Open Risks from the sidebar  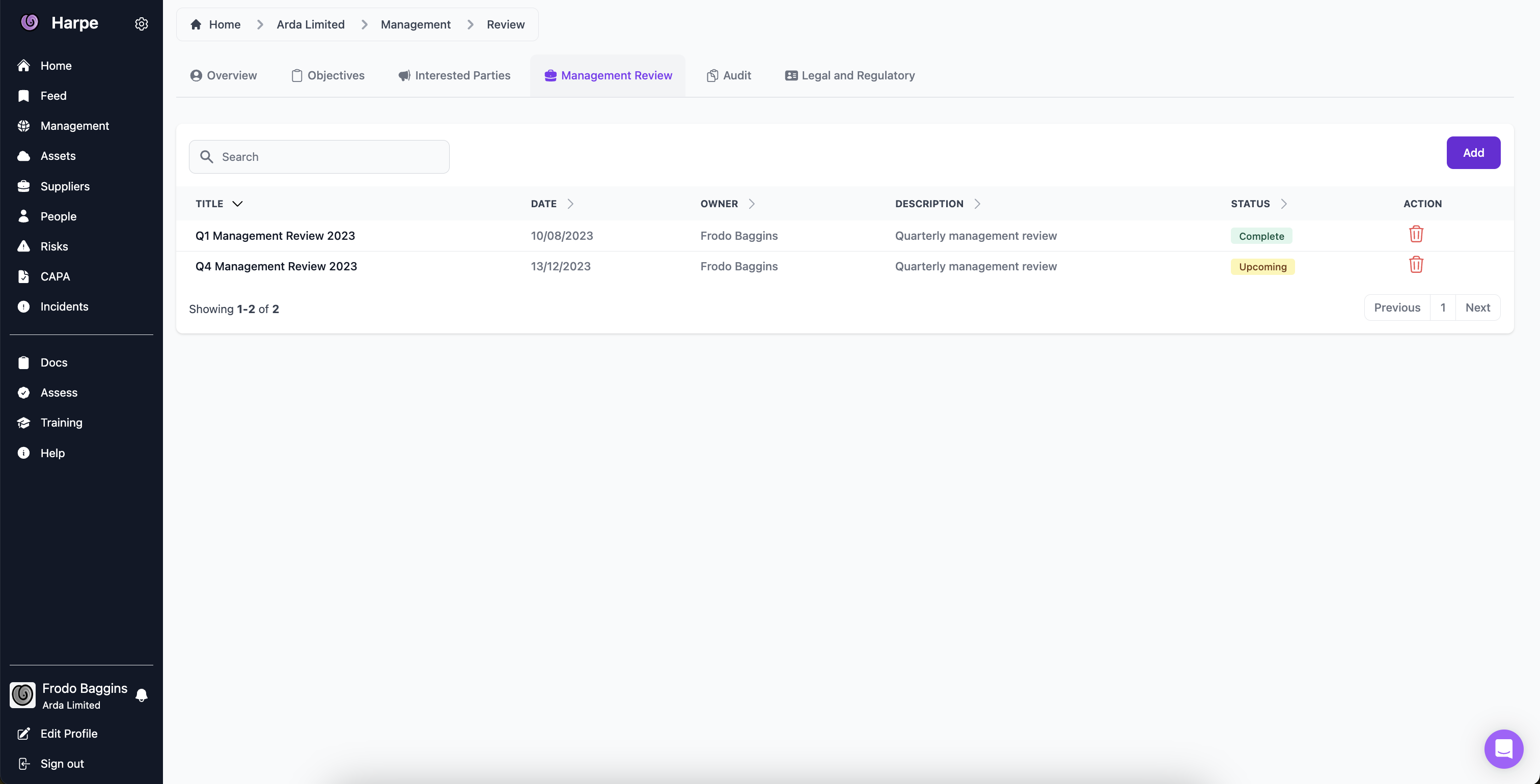(54, 246)
